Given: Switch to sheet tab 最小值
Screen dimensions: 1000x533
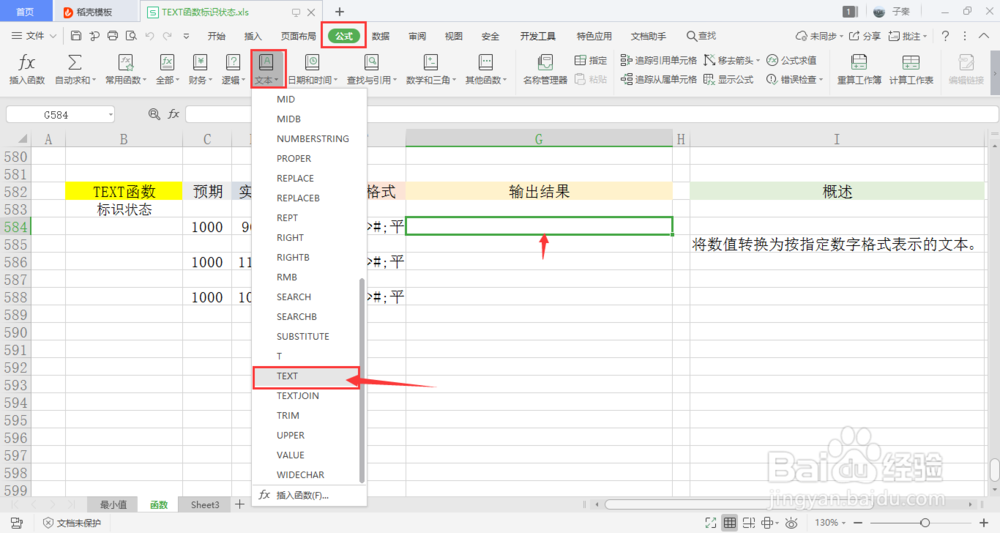Looking at the screenshot, I should [x=114, y=505].
